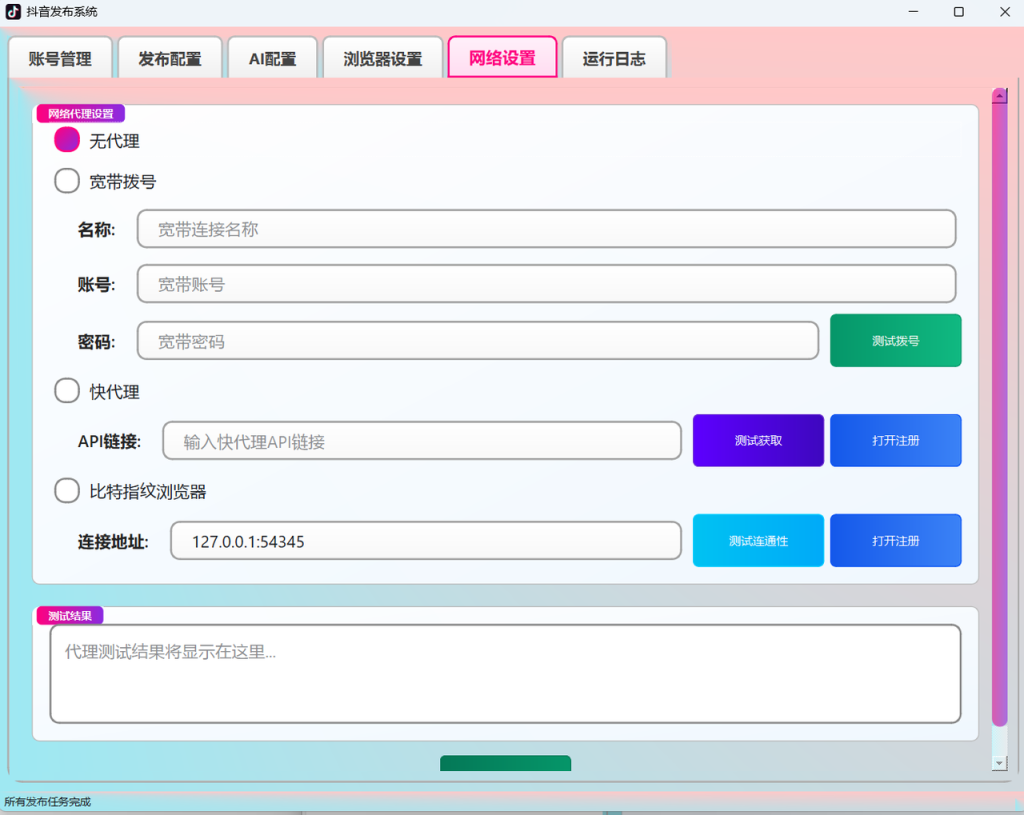Click the scrollbar down arrow
This screenshot has height=815, width=1024.
[x=999, y=763]
